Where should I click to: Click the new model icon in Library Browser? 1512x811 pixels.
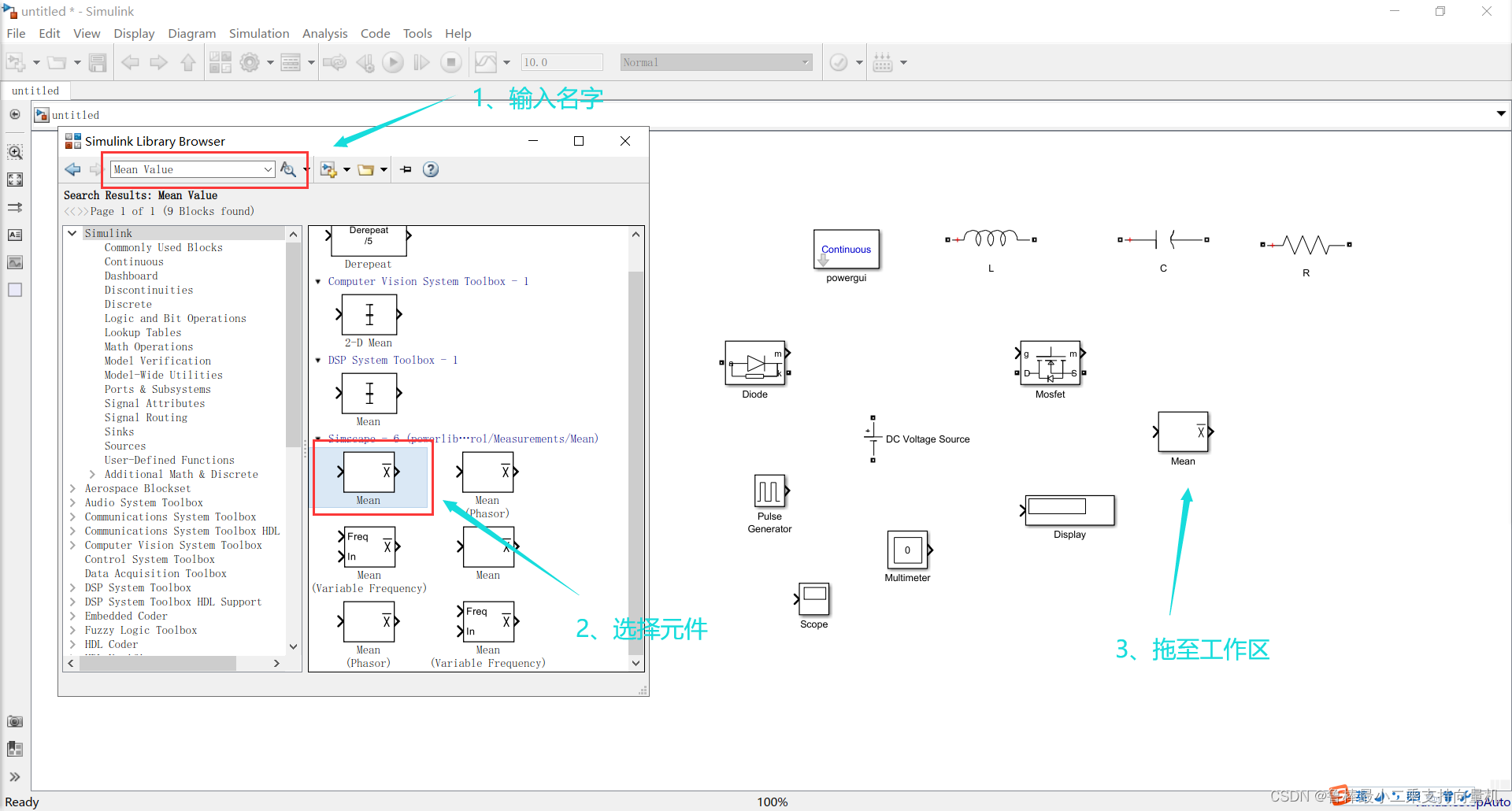click(x=328, y=169)
